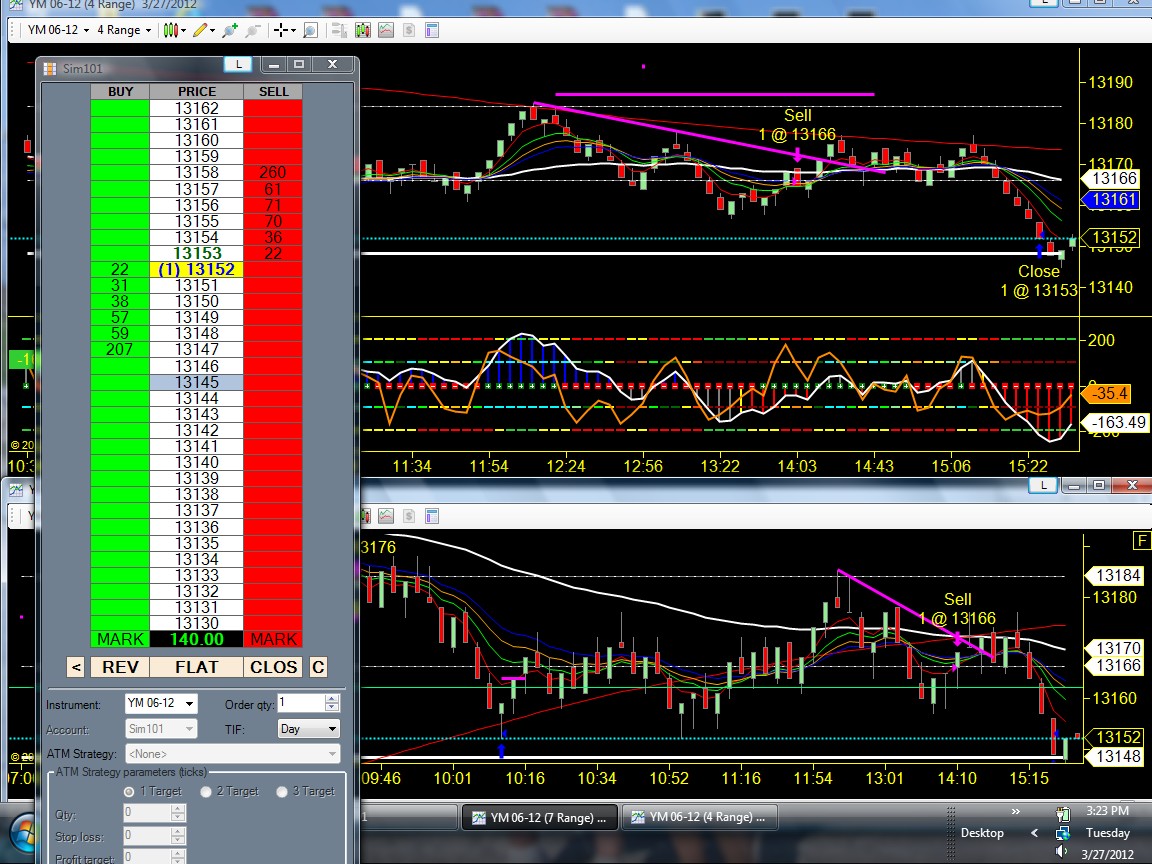Click the red MARK sell button
This screenshot has height=864, width=1152.
(x=273, y=639)
